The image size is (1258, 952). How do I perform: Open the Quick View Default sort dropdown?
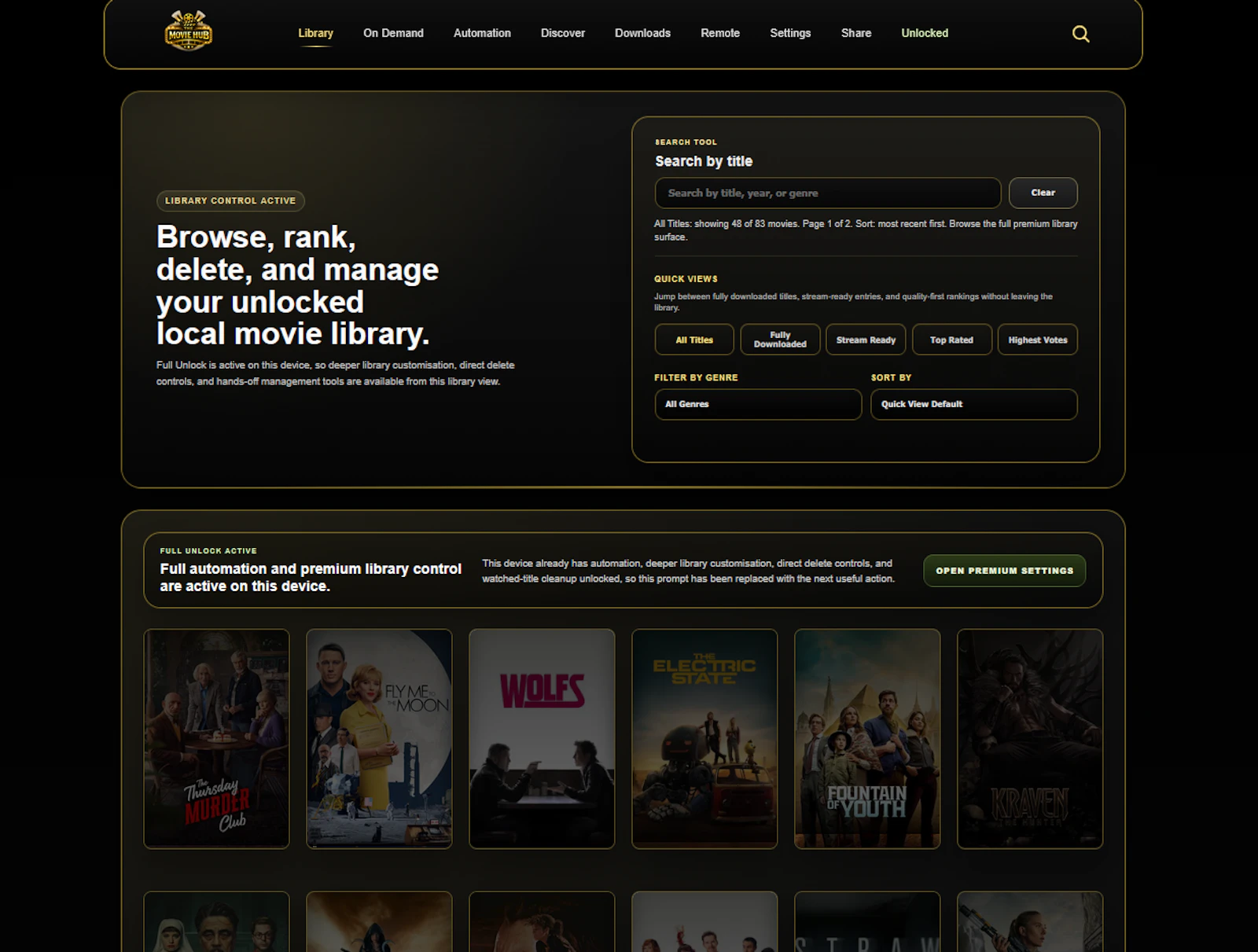point(973,404)
